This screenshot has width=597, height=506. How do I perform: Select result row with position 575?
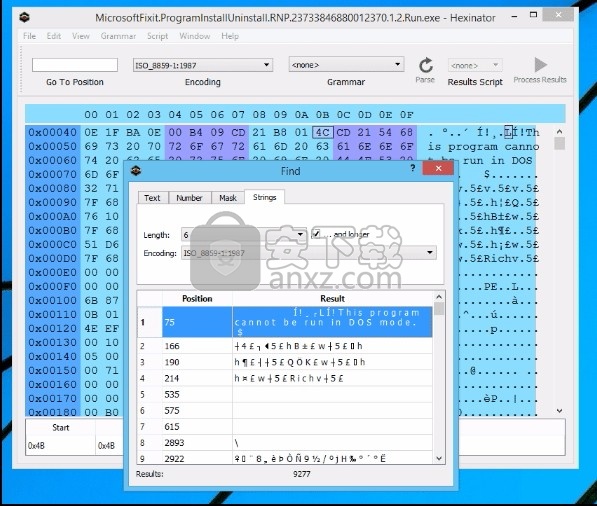285,410
